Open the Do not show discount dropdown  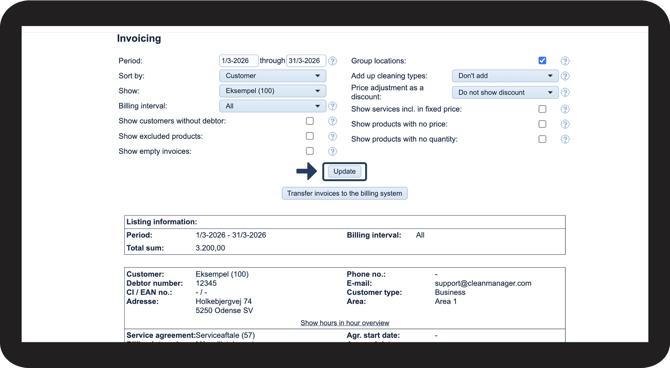[x=505, y=92]
